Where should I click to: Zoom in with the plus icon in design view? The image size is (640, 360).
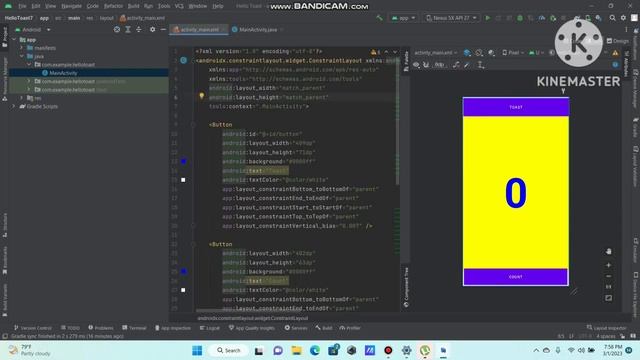(608, 265)
